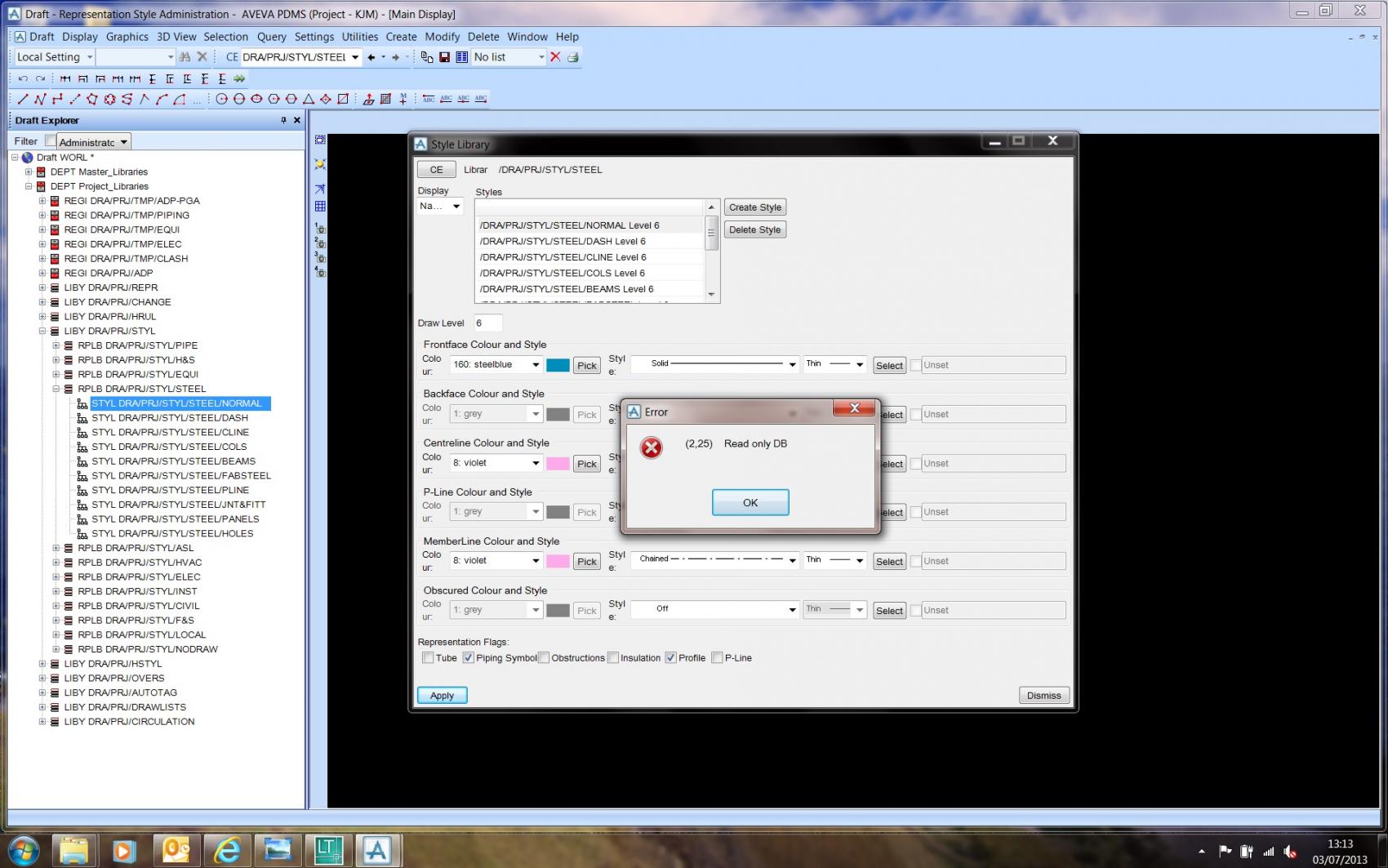Select the triangle shape tool
The width and height of the screenshot is (1388, 868).
(309, 99)
